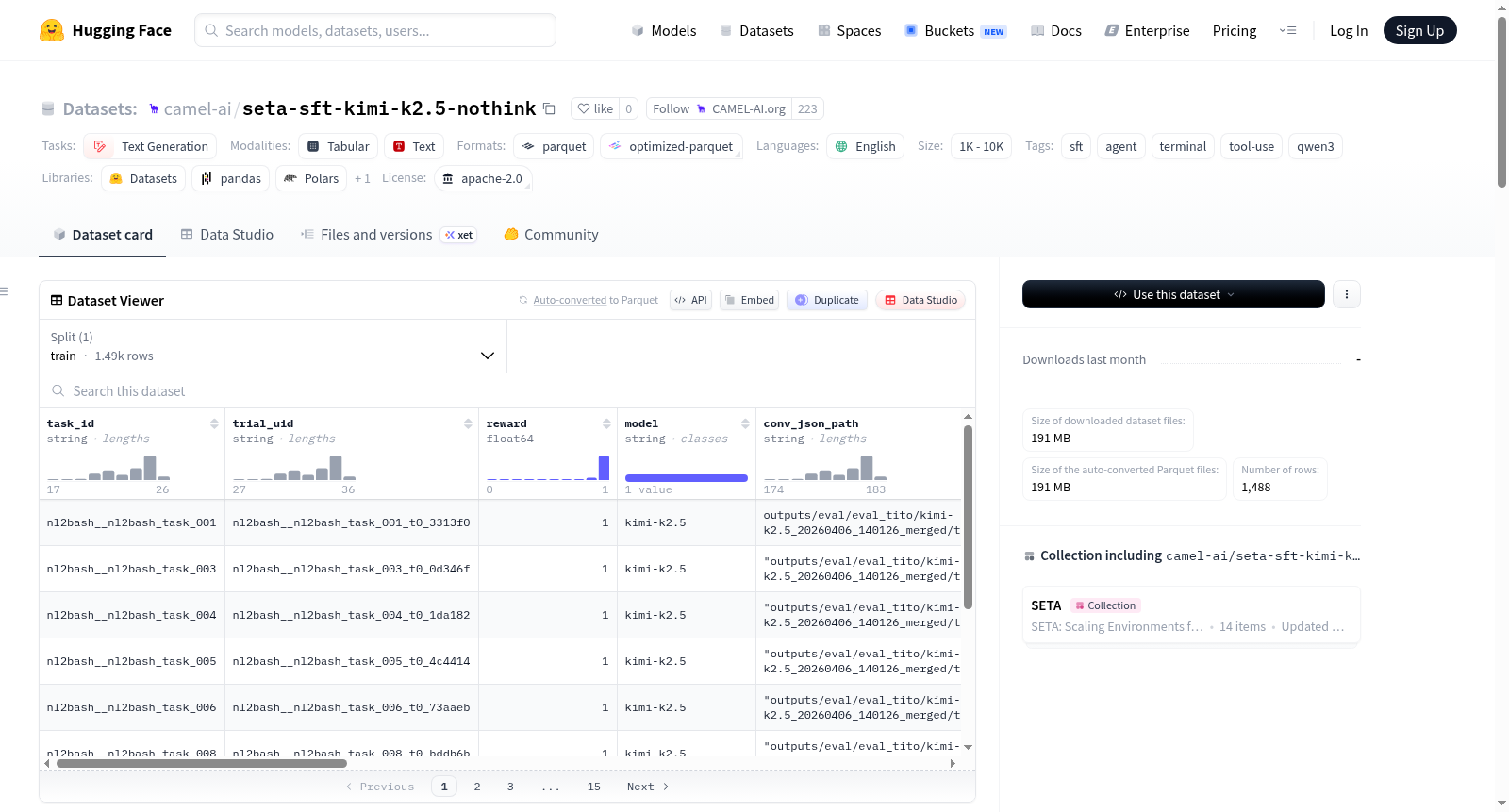Open the apache-2.0 license tag
Screen dimensions: 1509x812
pos(483,178)
